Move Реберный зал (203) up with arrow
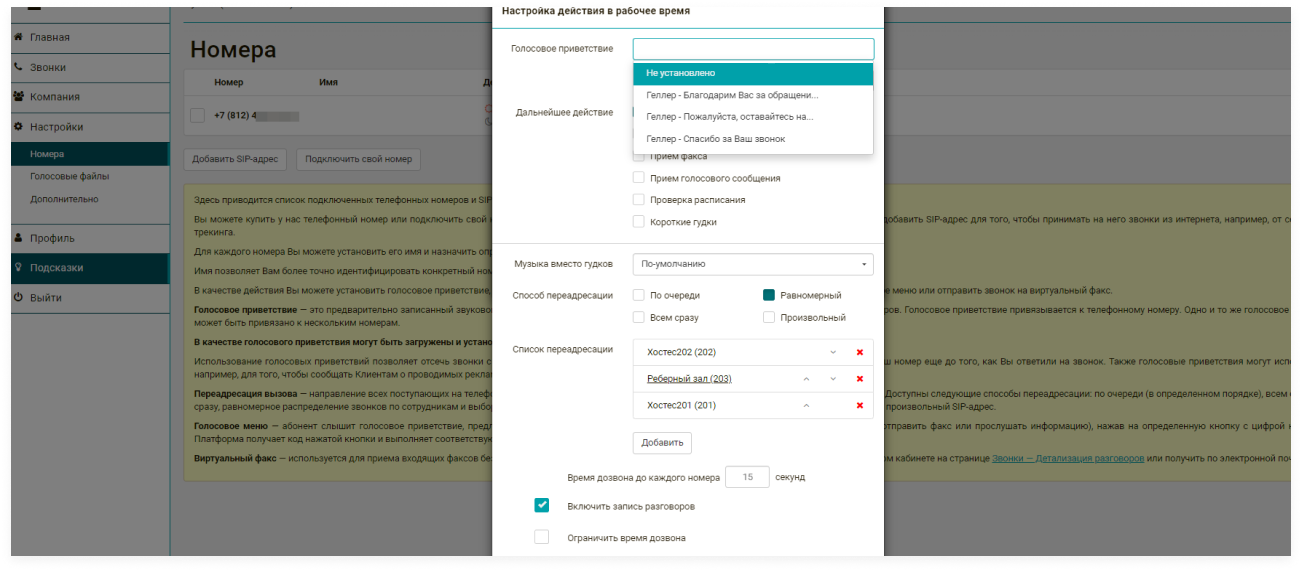The image size is (1302, 571). point(806,379)
